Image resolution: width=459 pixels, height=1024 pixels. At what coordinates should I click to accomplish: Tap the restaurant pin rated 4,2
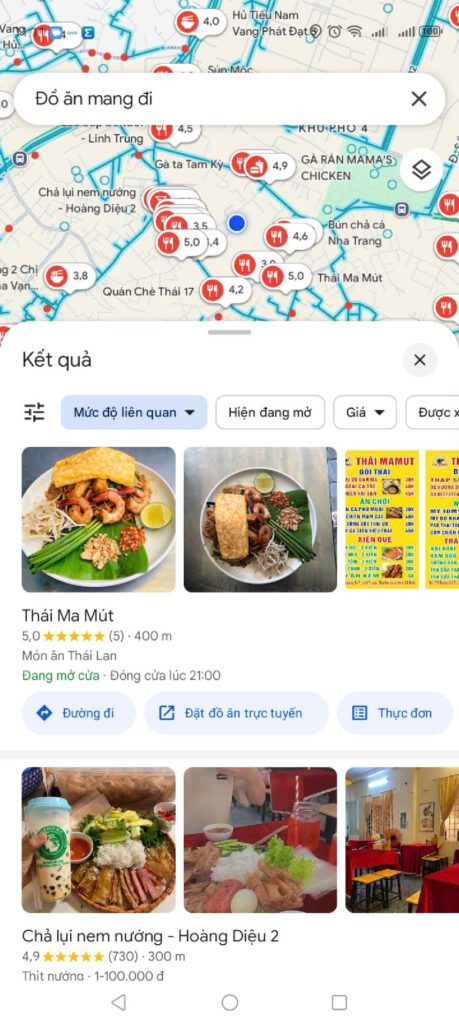[x=224, y=289]
